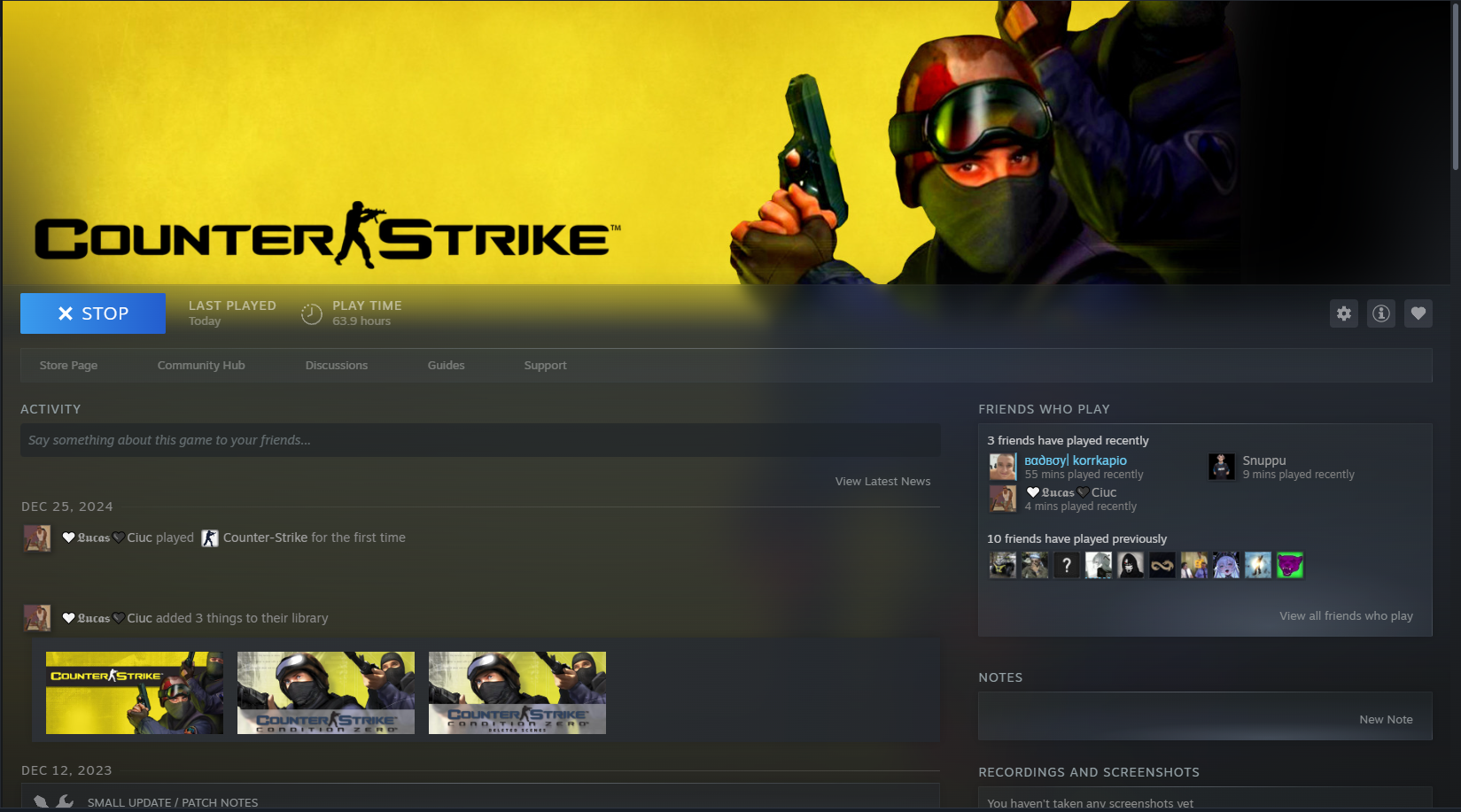The width and height of the screenshot is (1461, 812).
Task: Click the game info icon
Action: click(x=1381, y=313)
